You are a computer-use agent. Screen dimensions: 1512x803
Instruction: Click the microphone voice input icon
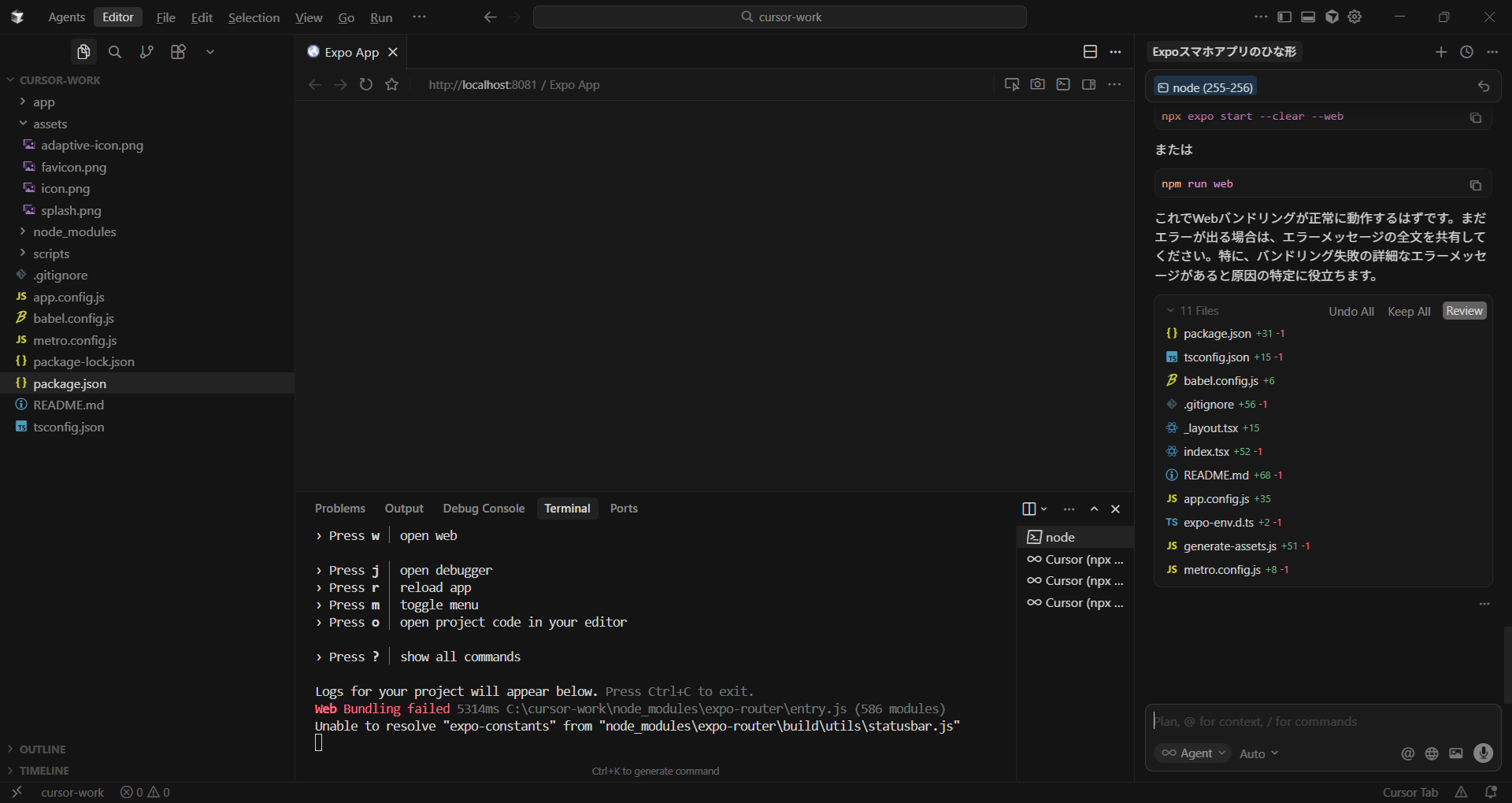(1483, 753)
